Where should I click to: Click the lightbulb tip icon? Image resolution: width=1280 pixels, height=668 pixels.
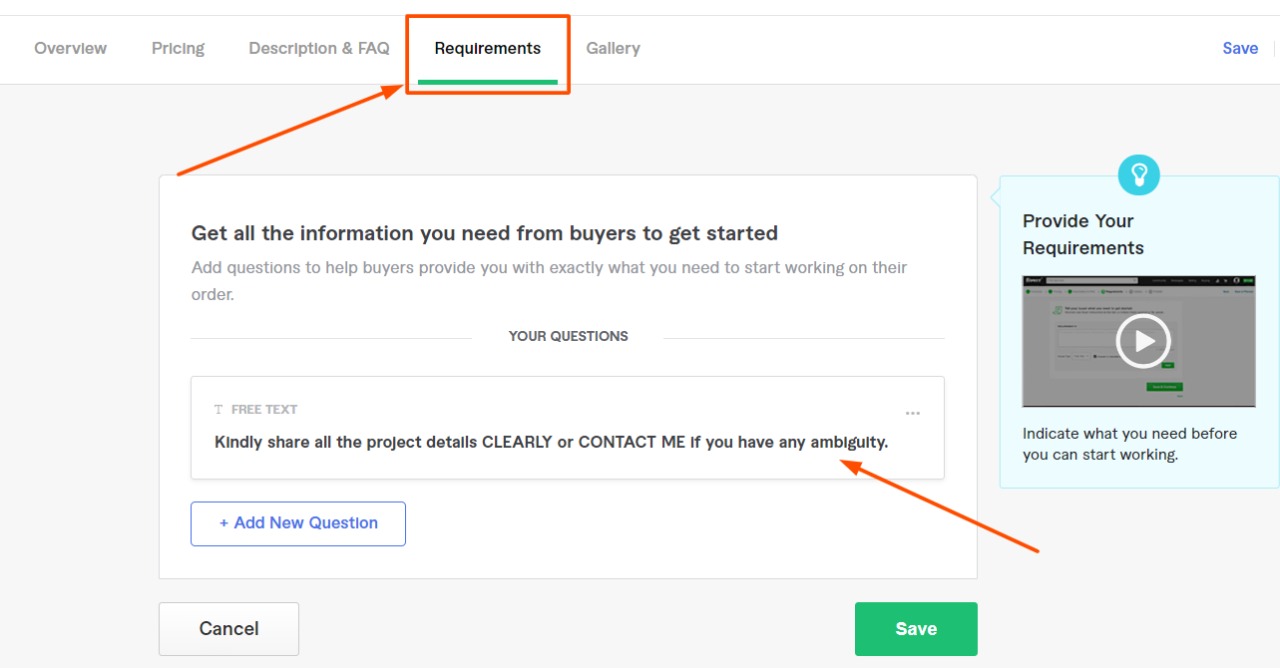[x=1138, y=175]
